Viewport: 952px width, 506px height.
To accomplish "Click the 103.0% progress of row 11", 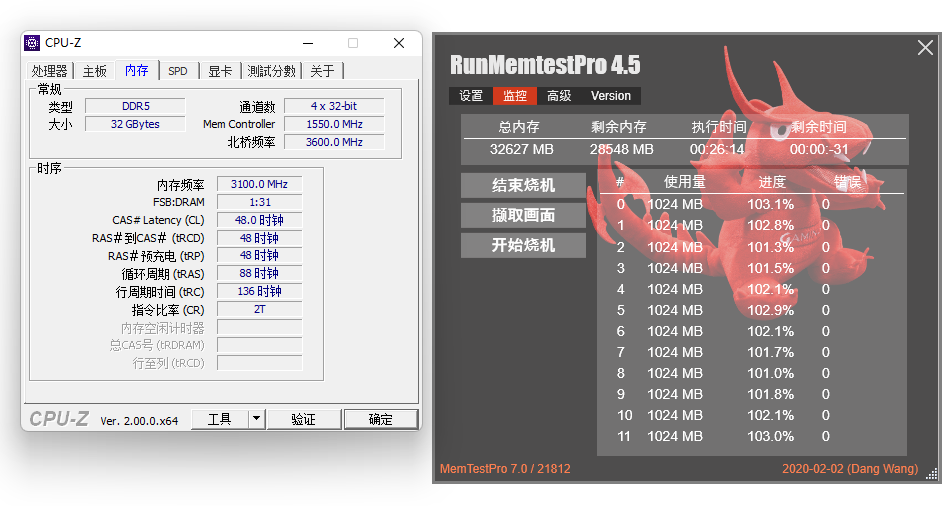I will pyautogui.click(x=770, y=436).
